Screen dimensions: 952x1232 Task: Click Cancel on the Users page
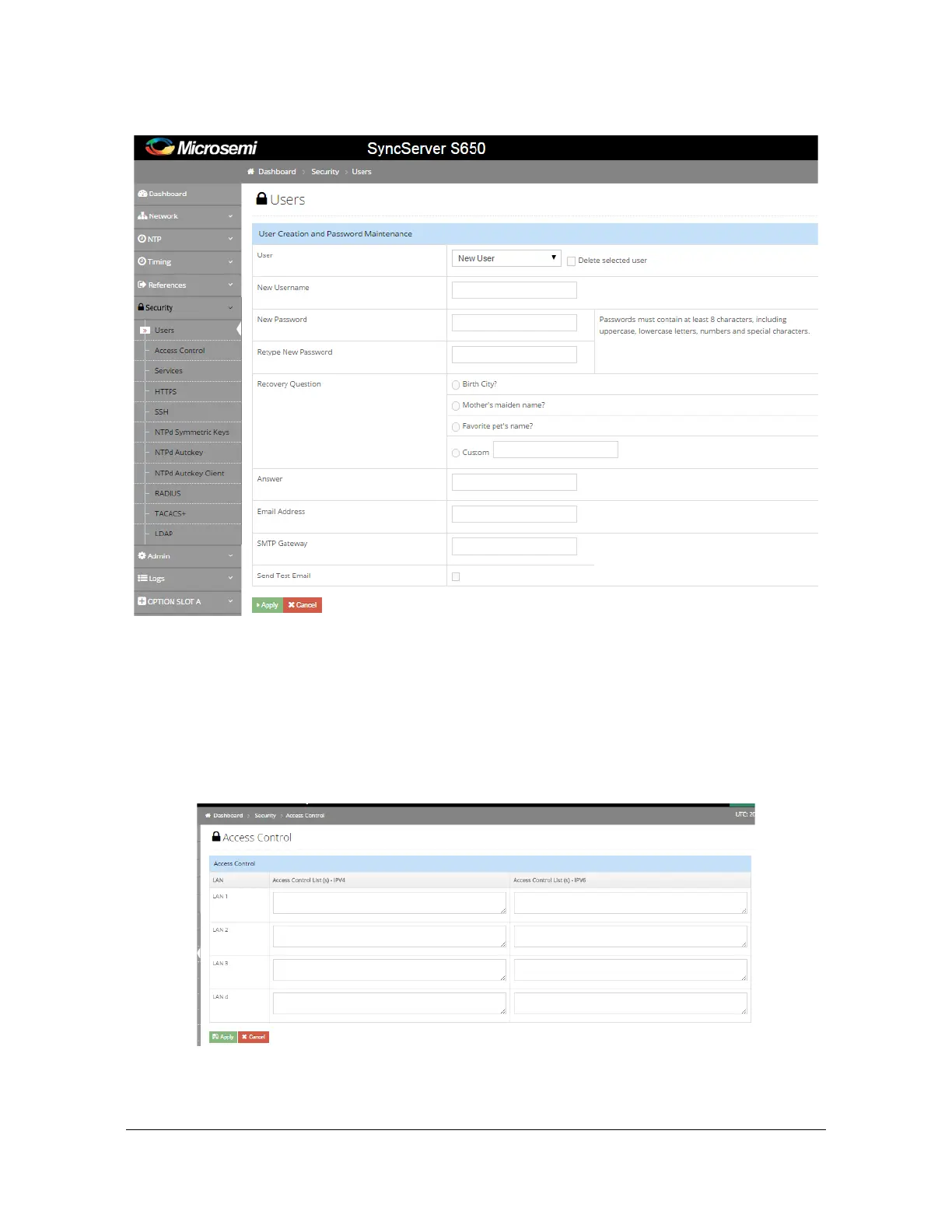(303, 605)
